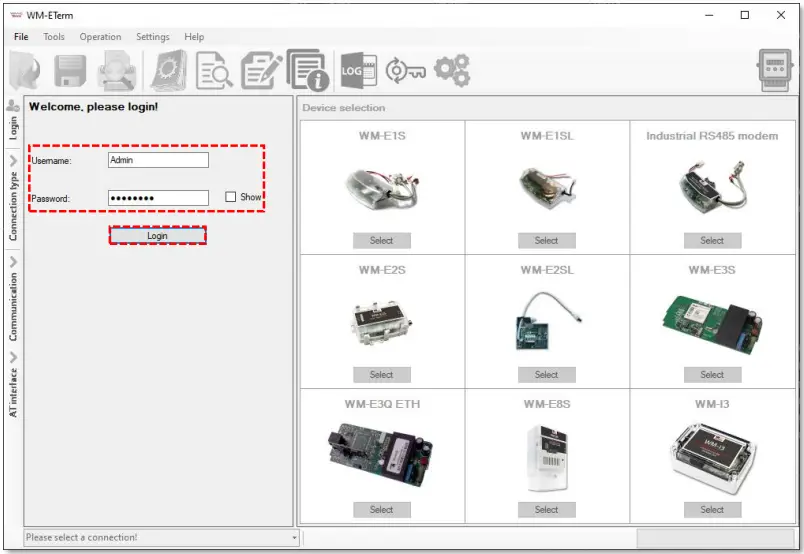Screen dimensions: 804x554
Task: Click the document magnifier read icon
Action: [x=214, y=71]
